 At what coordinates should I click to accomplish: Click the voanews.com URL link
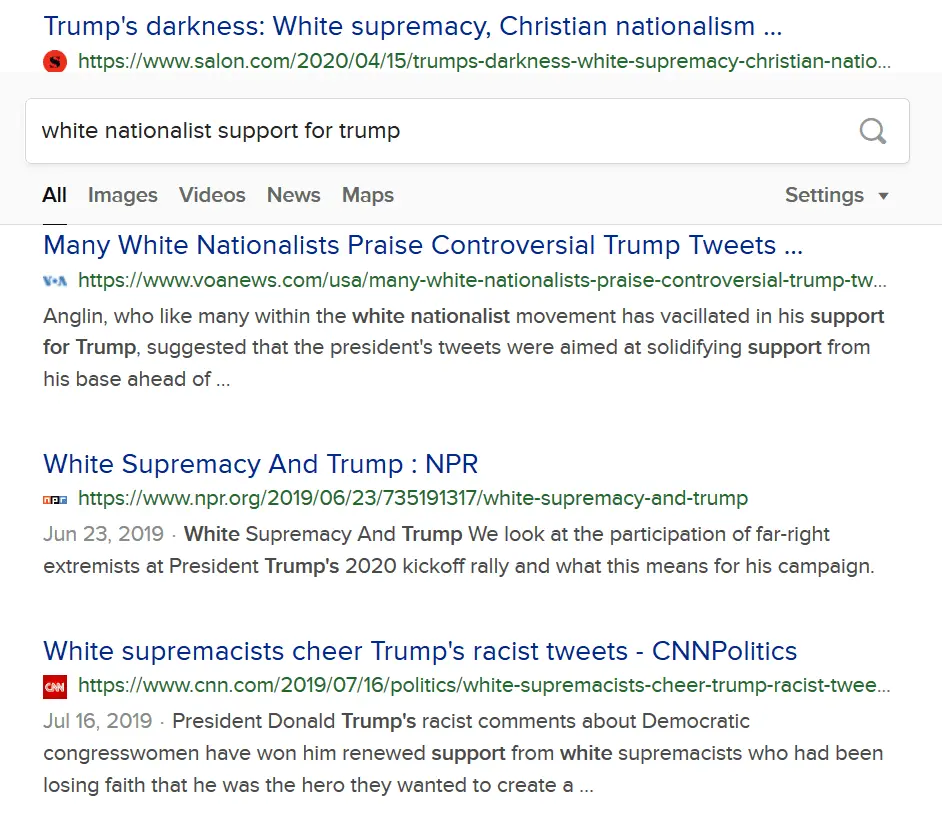point(481,281)
